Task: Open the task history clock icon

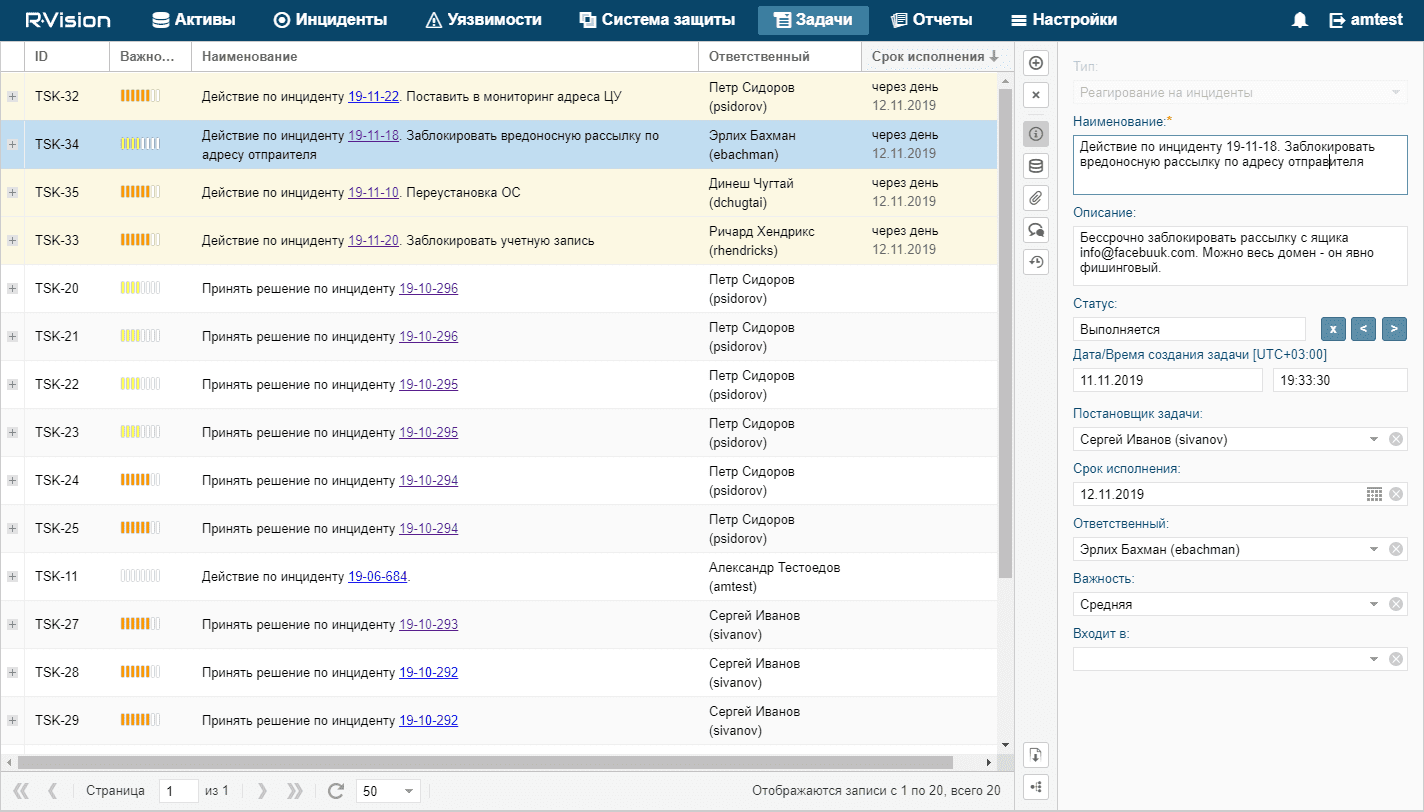Action: coord(1036,263)
